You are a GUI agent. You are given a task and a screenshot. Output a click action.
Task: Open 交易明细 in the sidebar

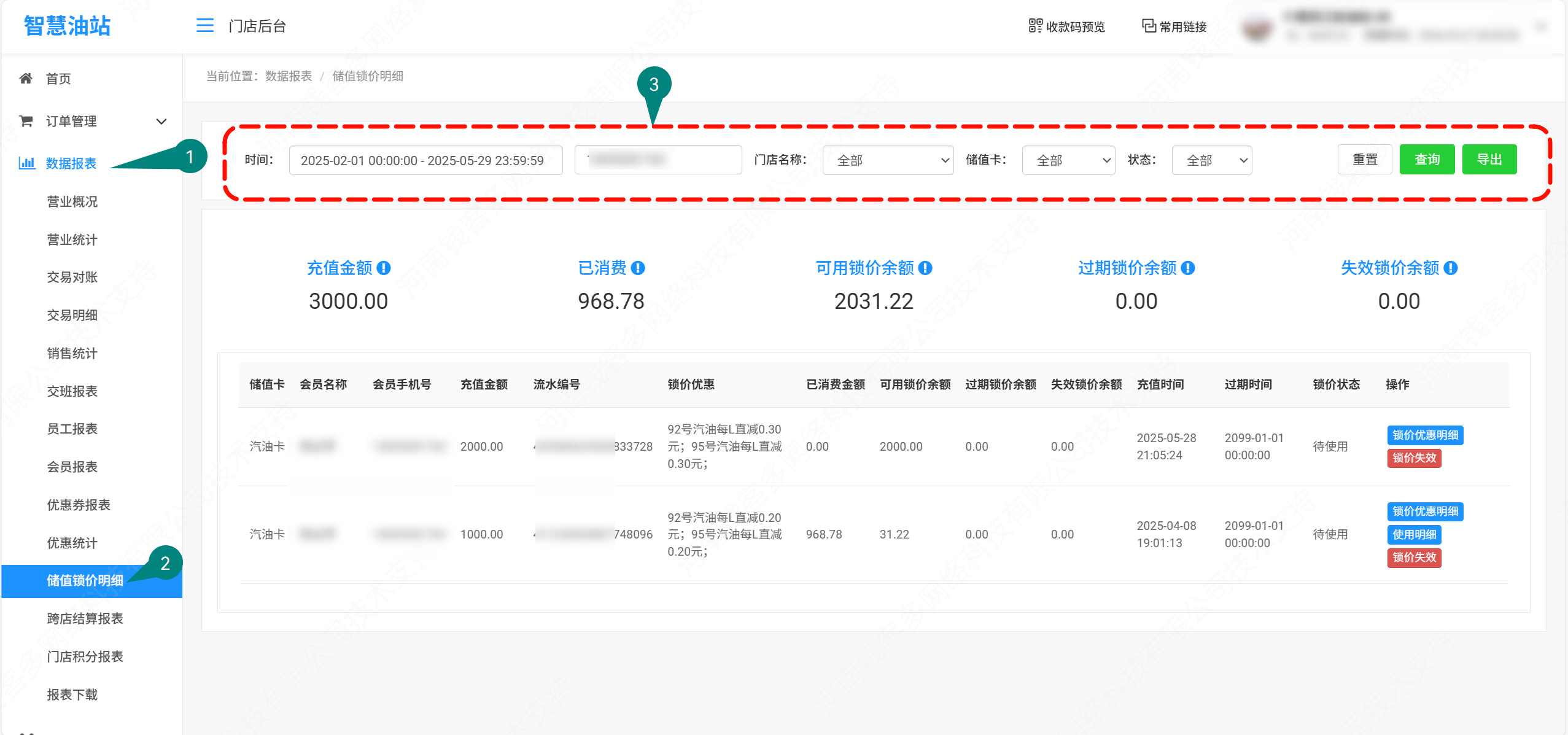pyautogui.click(x=72, y=315)
